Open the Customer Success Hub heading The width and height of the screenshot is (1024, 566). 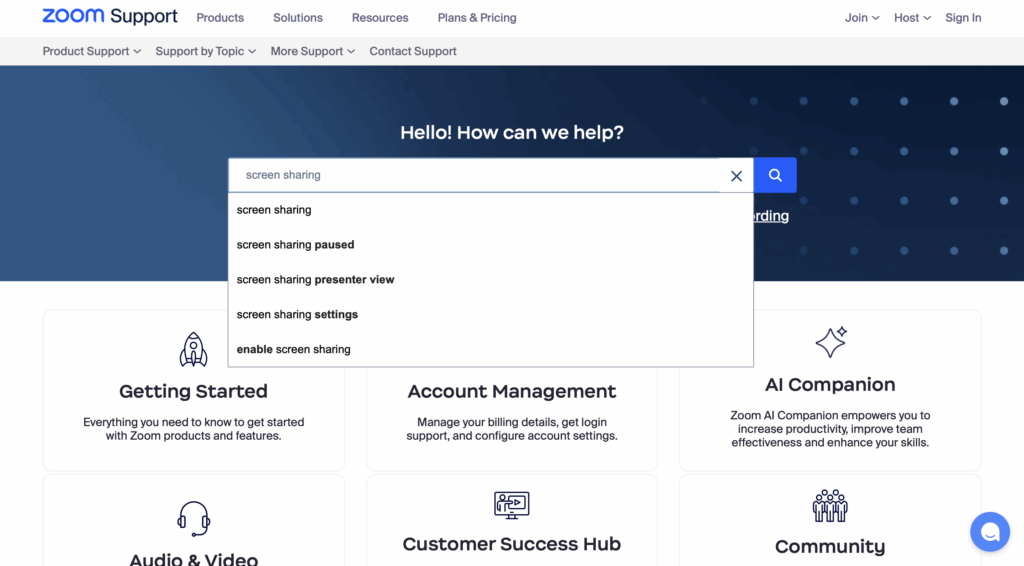click(x=511, y=544)
